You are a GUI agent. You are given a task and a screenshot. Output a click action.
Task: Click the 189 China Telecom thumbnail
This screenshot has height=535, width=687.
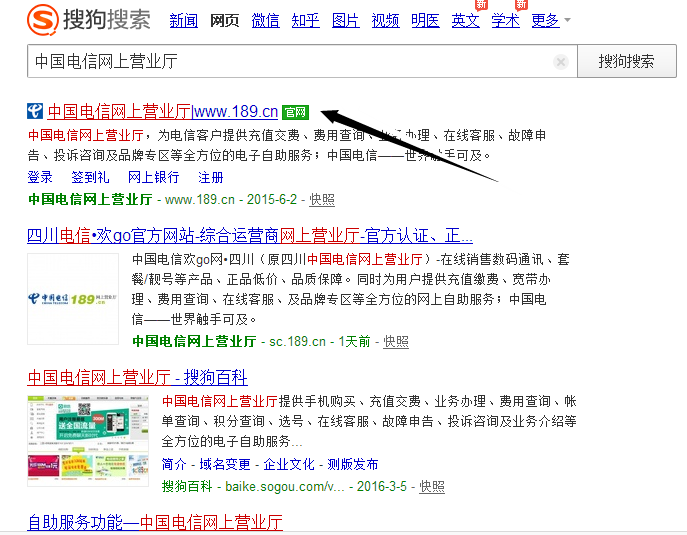coord(73,299)
